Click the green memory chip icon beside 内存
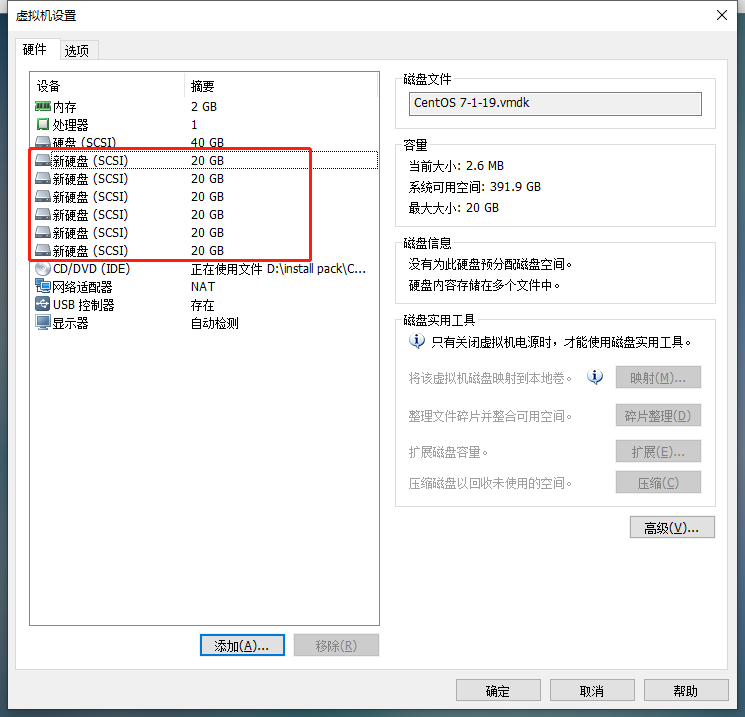The width and height of the screenshot is (745, 717). [43, 106]
